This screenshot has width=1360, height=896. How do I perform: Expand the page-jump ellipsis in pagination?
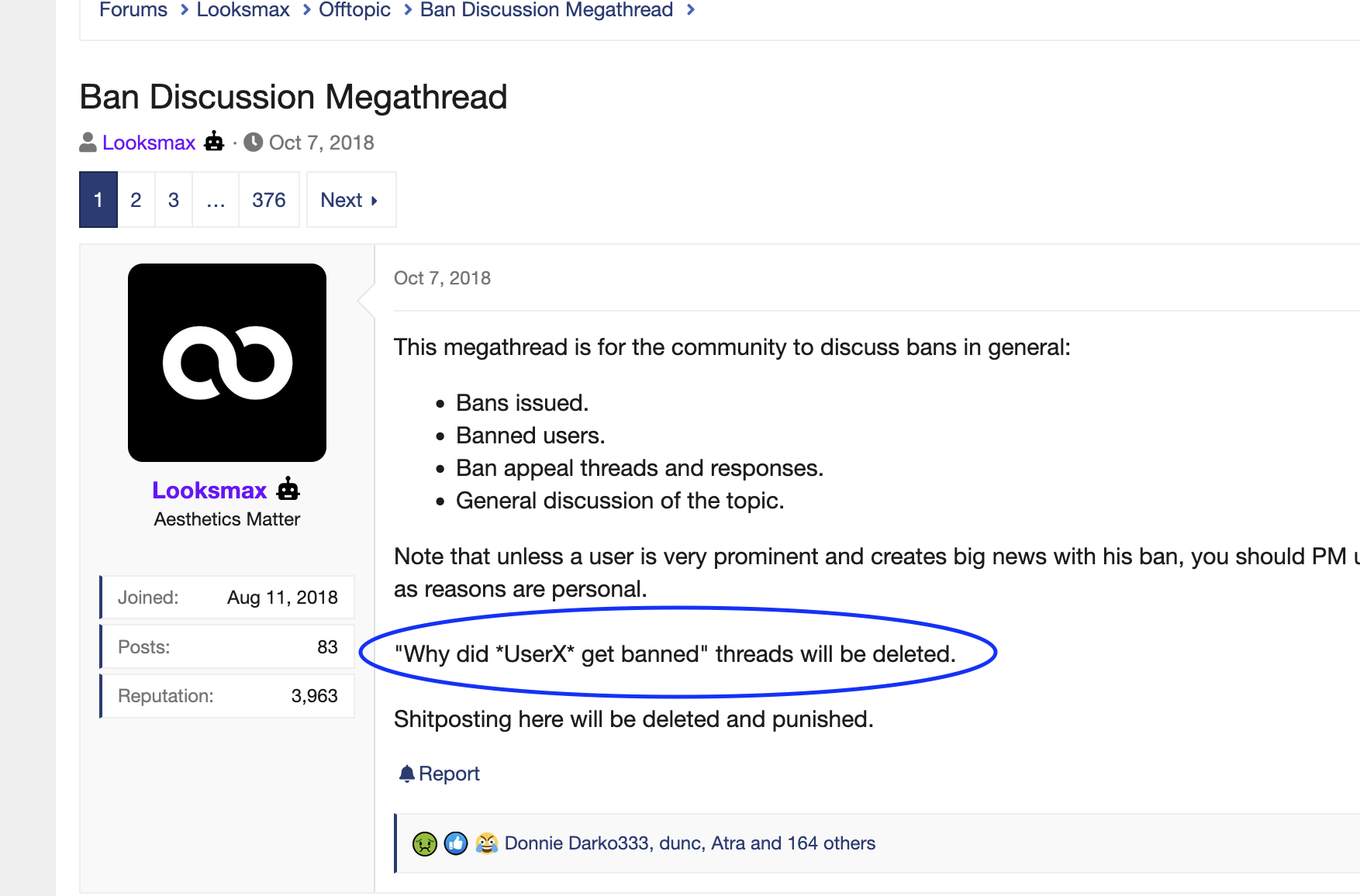[216, 200]
